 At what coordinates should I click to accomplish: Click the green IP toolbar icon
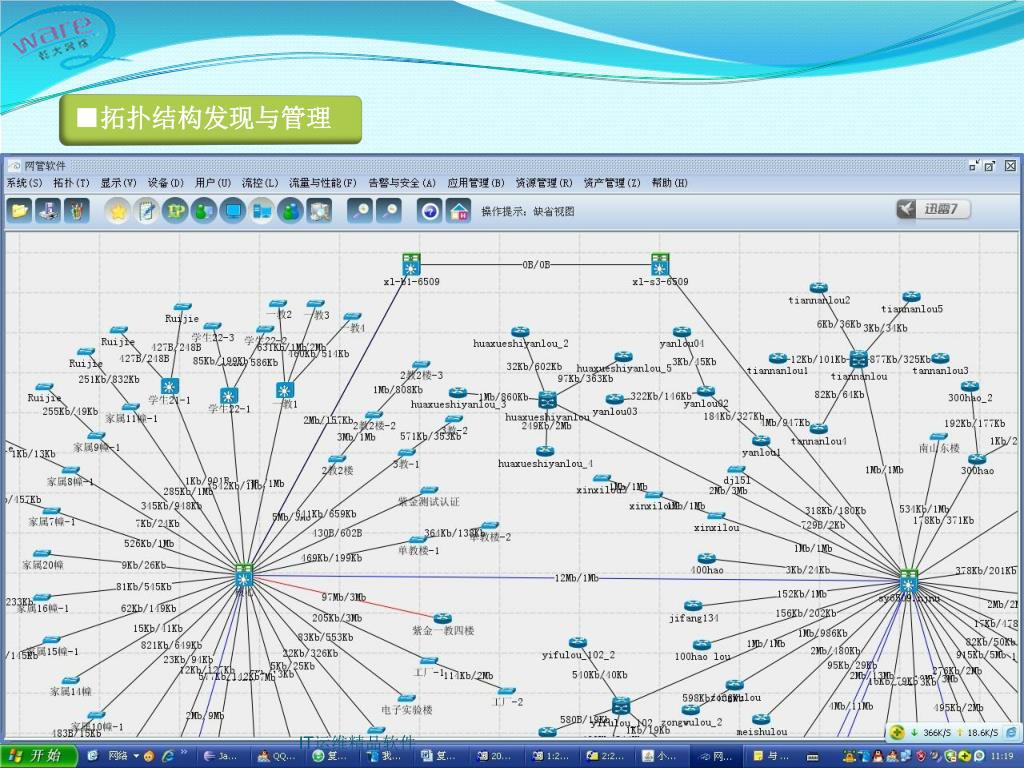175,210
